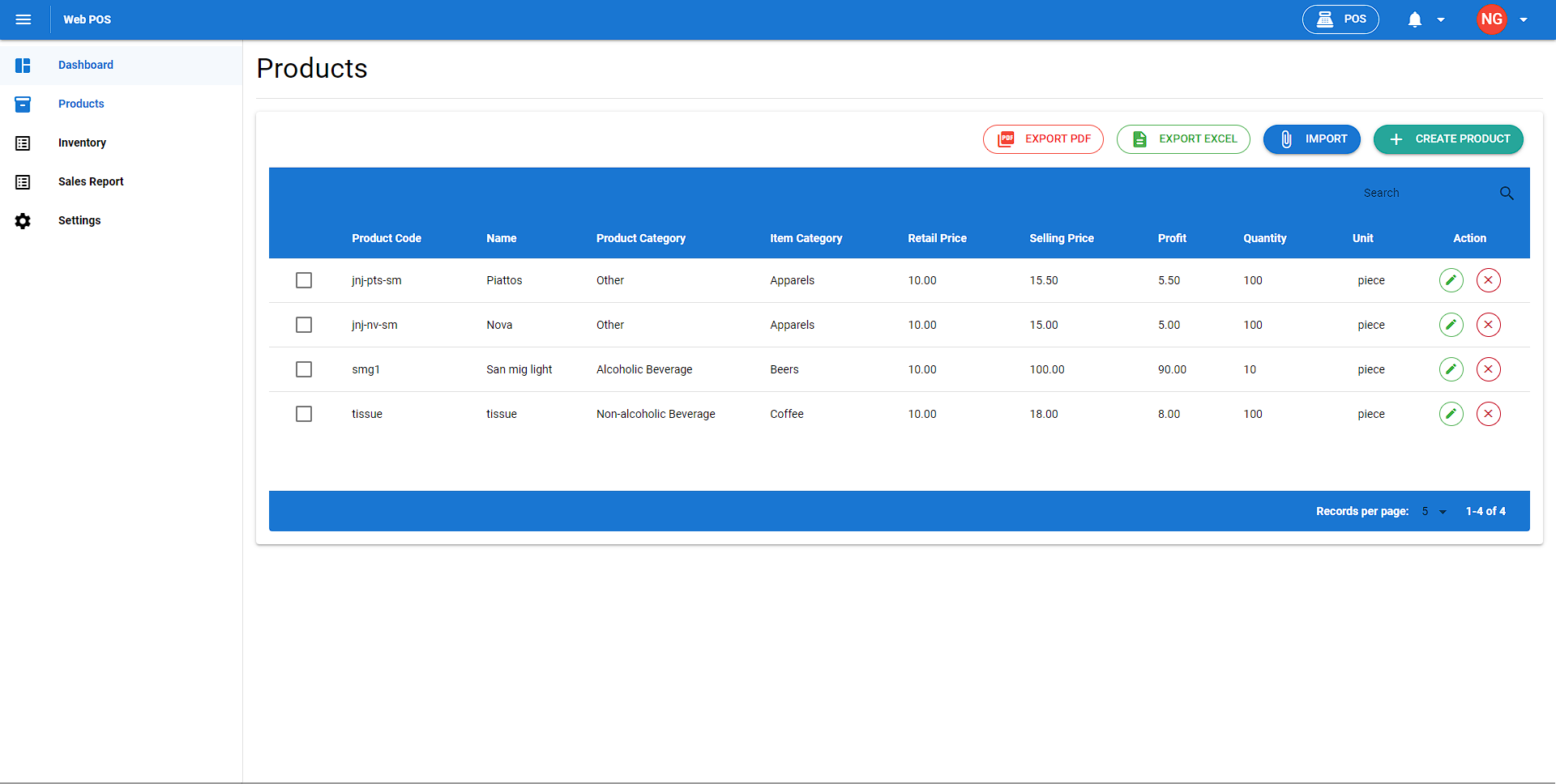
Task: Select the jnj-pts-sm product checkbox
Action: (x=304, y=280)
